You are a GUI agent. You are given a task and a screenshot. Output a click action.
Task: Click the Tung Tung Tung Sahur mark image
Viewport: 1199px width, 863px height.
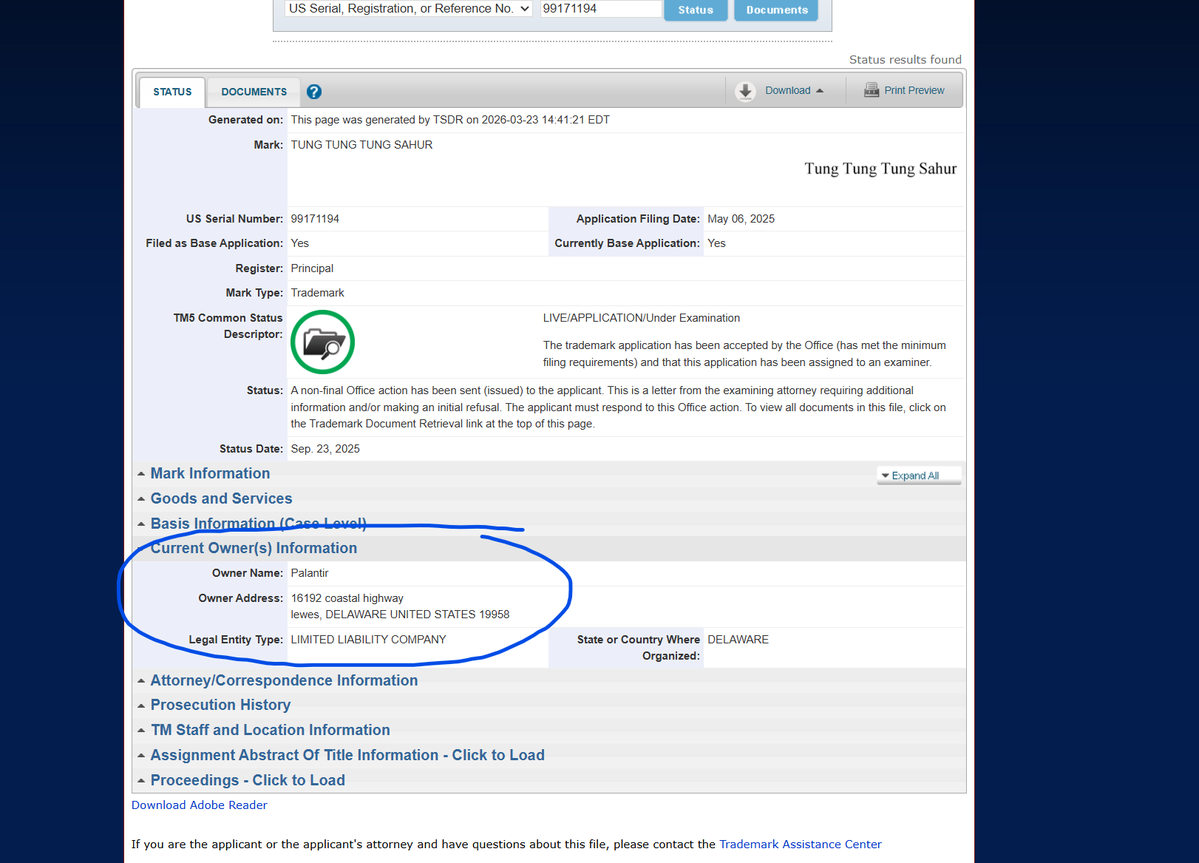880,169
